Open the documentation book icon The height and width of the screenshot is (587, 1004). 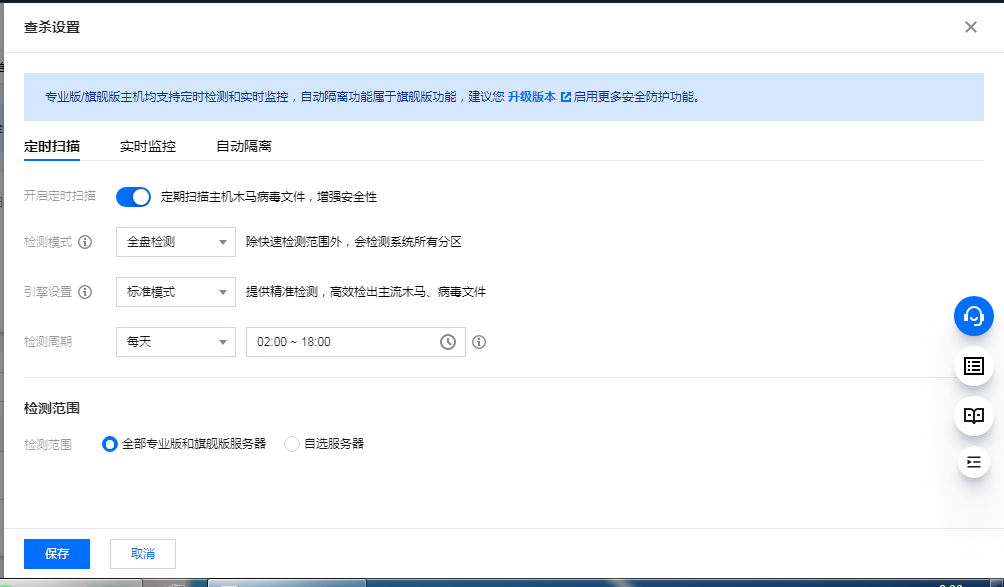point(973,416)
